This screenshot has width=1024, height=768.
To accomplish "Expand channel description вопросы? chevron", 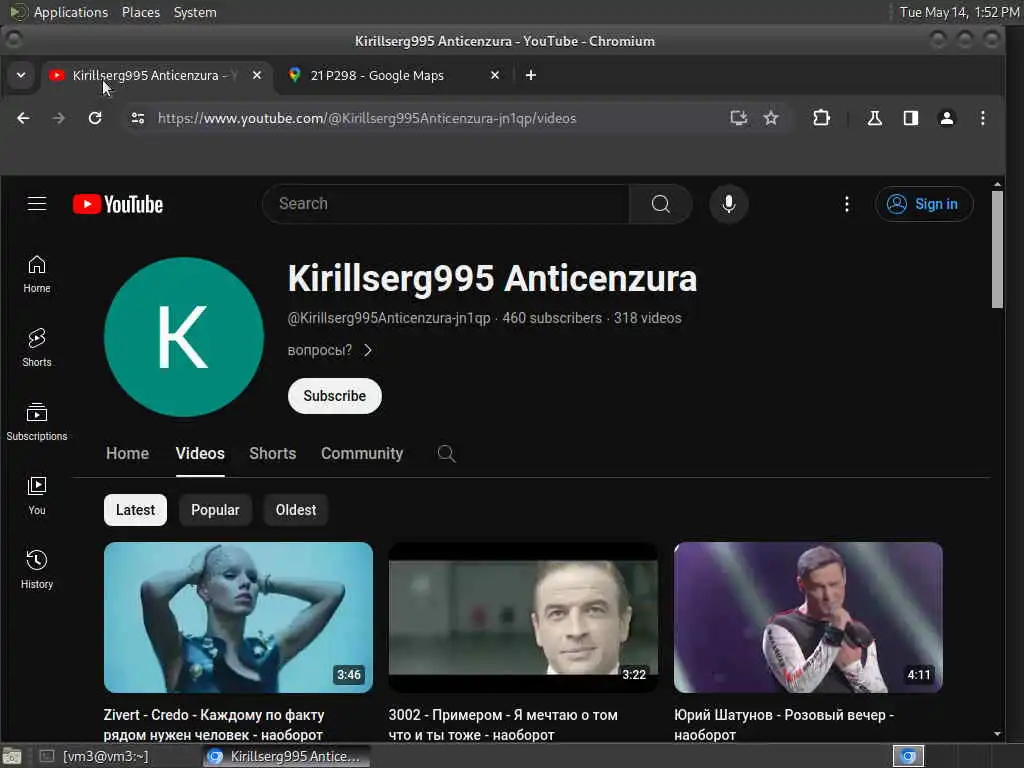I will coord(368,351).
